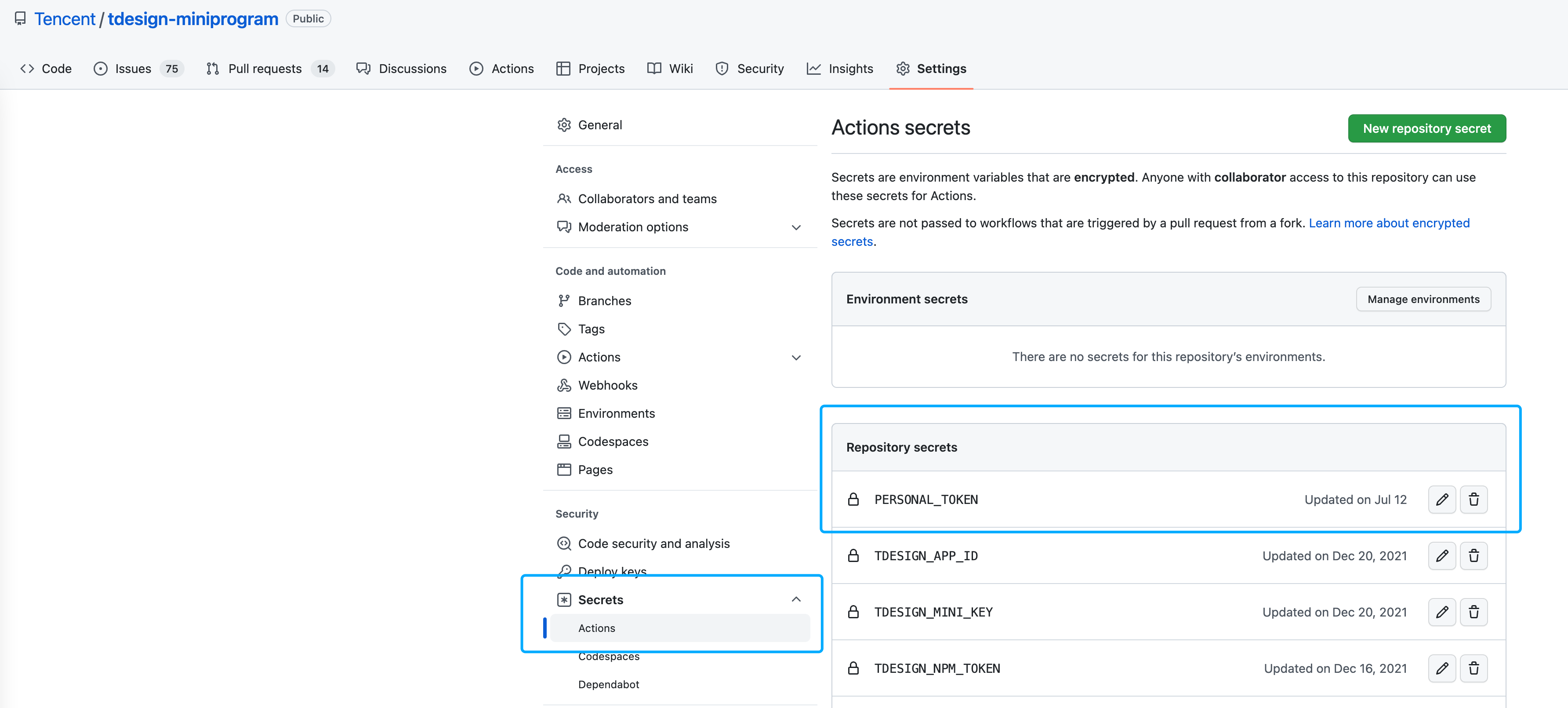Open Collaborators and teams settings
1568x708 pixels.
680,199
